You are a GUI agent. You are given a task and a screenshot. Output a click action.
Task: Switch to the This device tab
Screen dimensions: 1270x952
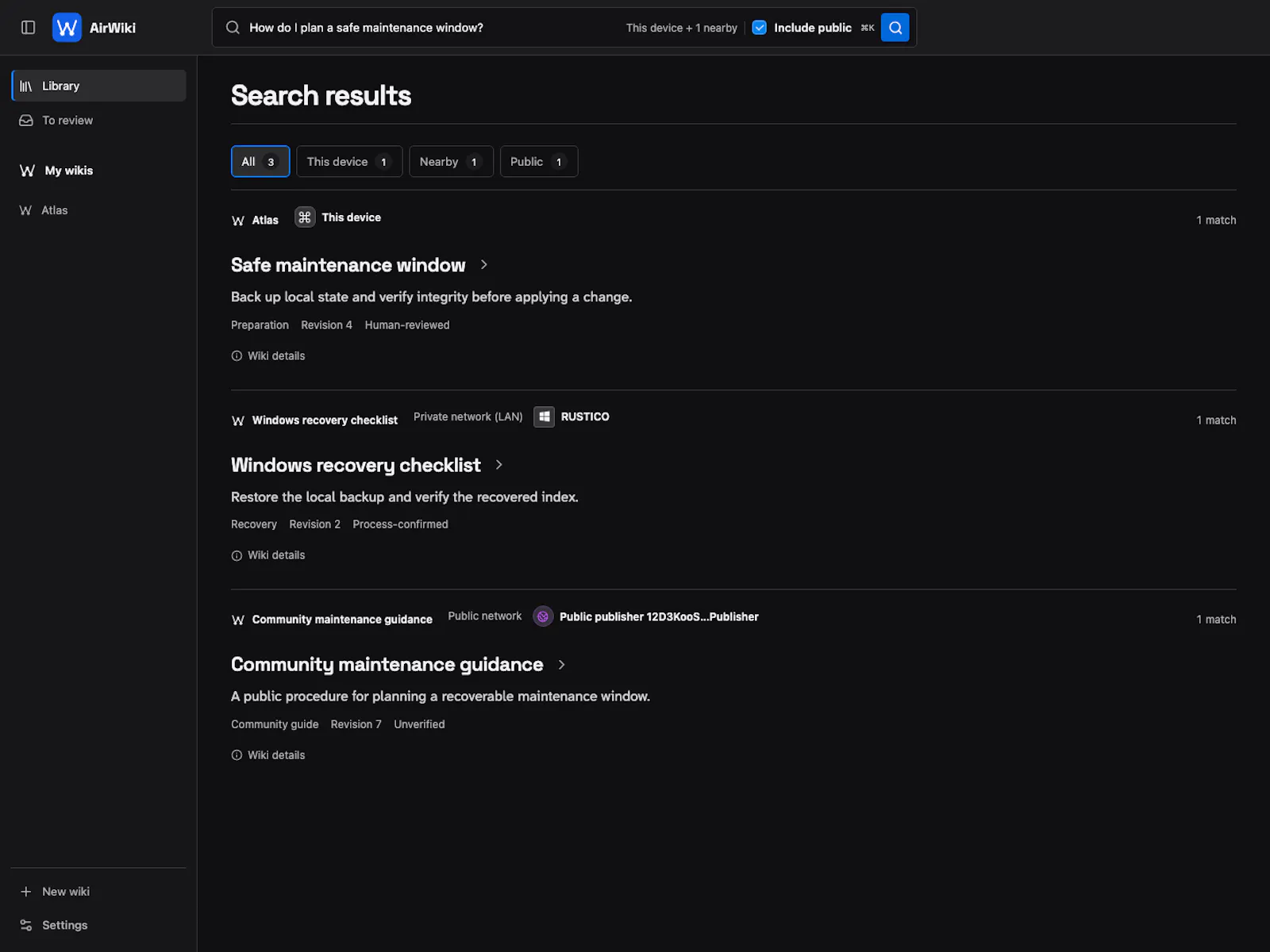click(x=349, y=162)
